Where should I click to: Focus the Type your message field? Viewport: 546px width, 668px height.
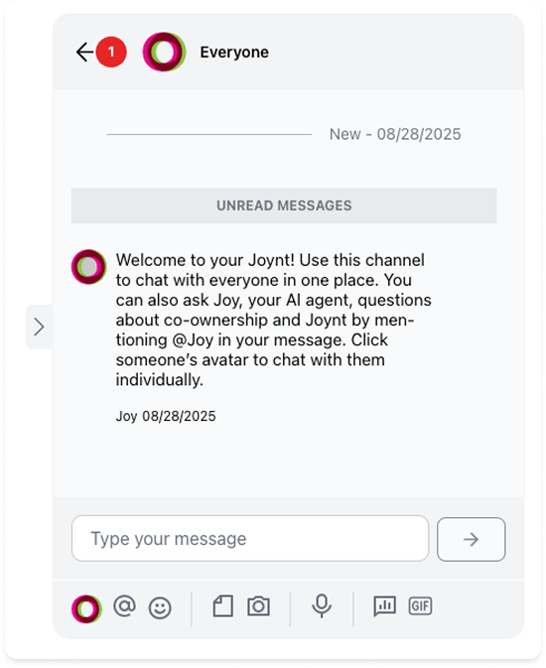click(250, 538)
